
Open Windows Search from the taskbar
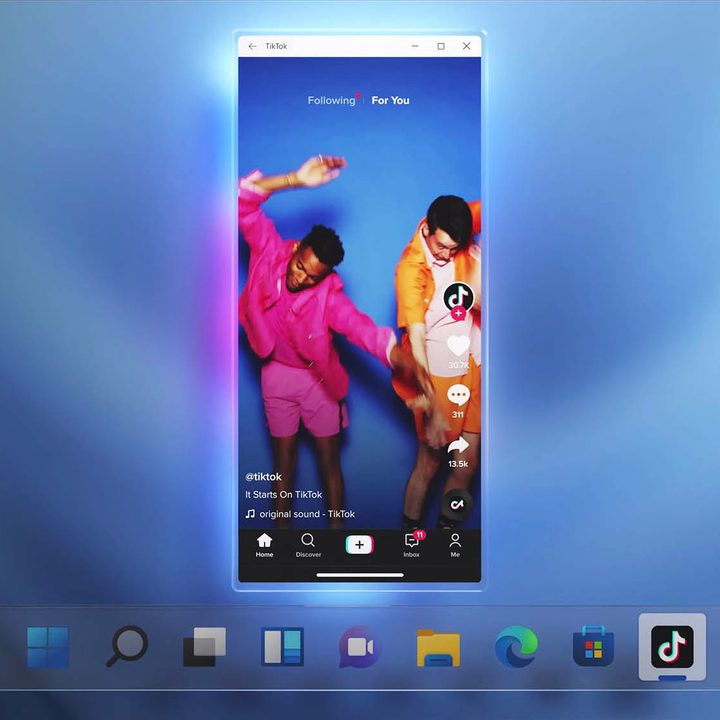click(x=127, y=646)
